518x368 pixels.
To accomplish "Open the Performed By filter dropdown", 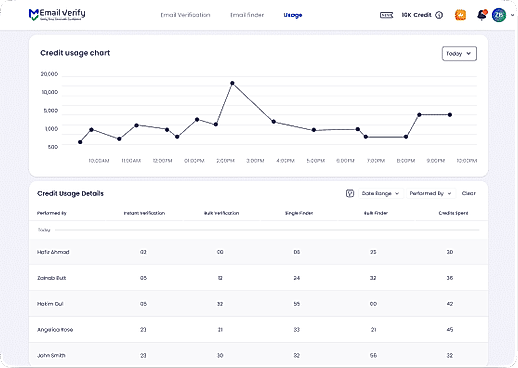I will click(x=430, y=193).
